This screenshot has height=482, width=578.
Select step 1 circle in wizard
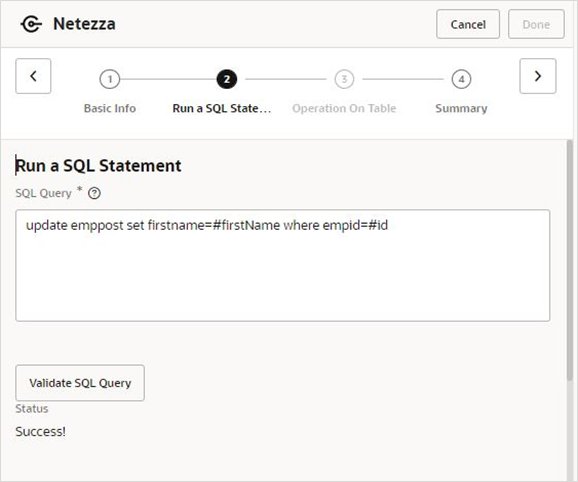(x=110, y=79)
